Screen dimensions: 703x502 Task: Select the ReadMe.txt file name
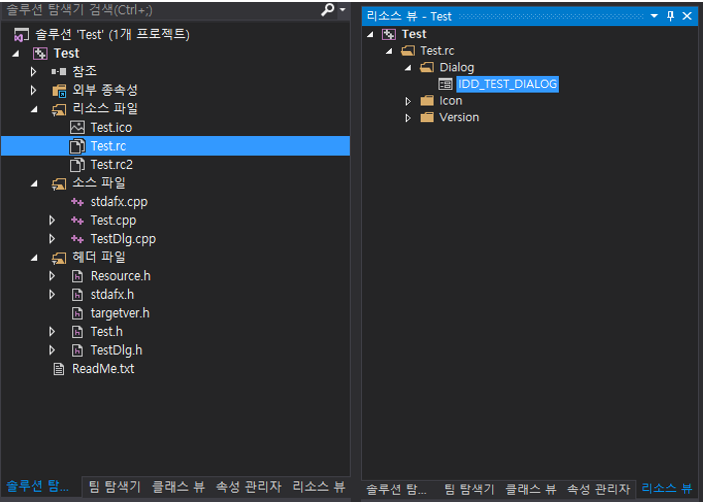click(103, 369)
